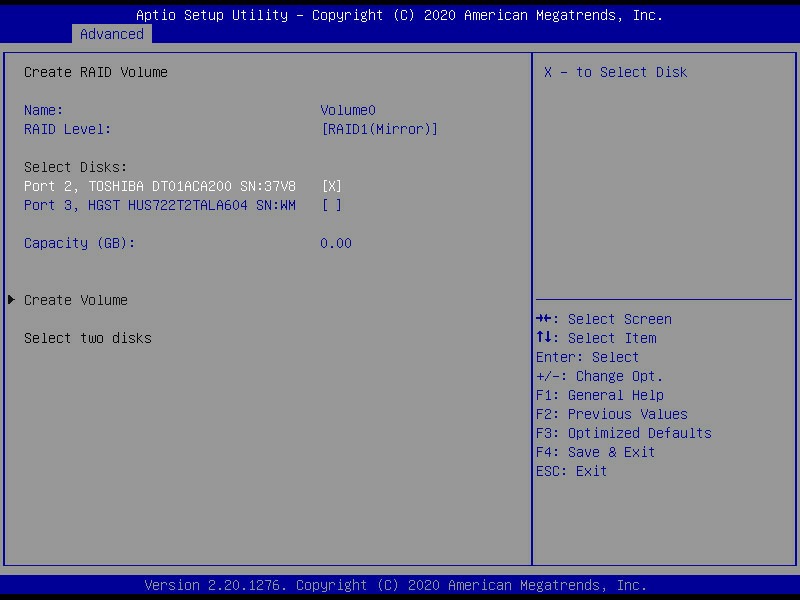The image size is (800, 600).
Task: Toggle the Port 2 TOSHIBA disk checkbox
Action: coord(332,186)
